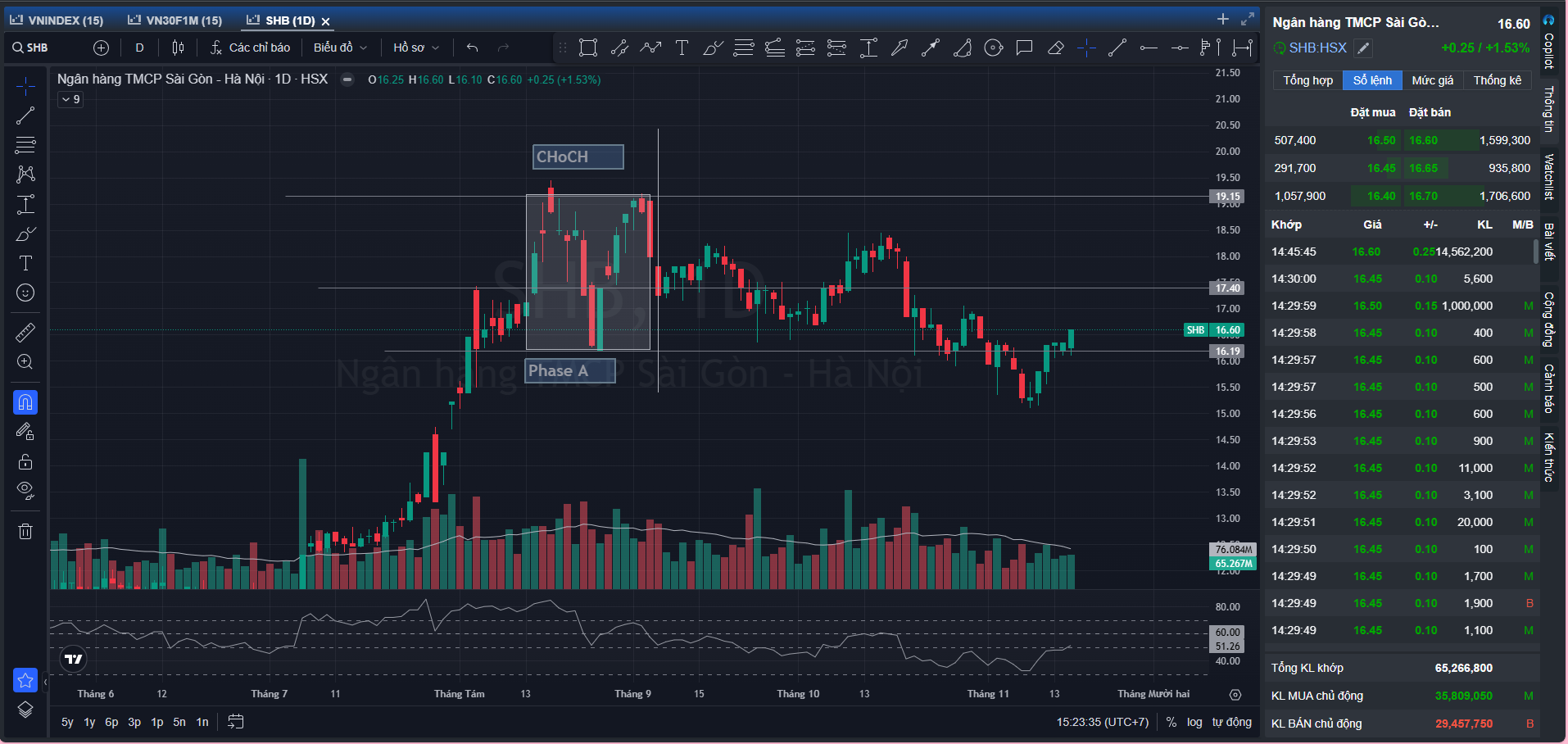Toggle lock all drawings

[x=25, y=461]
